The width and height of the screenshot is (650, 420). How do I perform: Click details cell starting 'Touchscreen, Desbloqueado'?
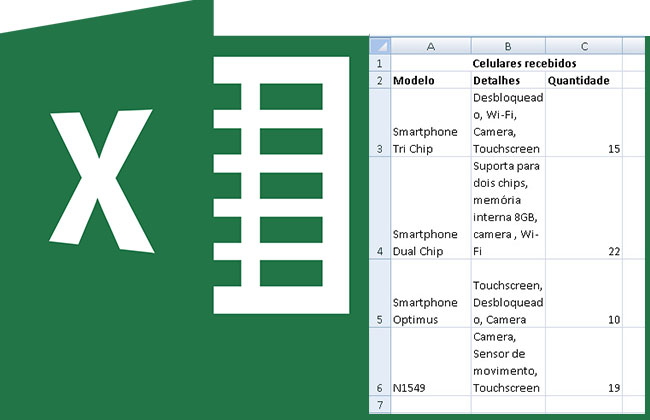click(508, 294)
